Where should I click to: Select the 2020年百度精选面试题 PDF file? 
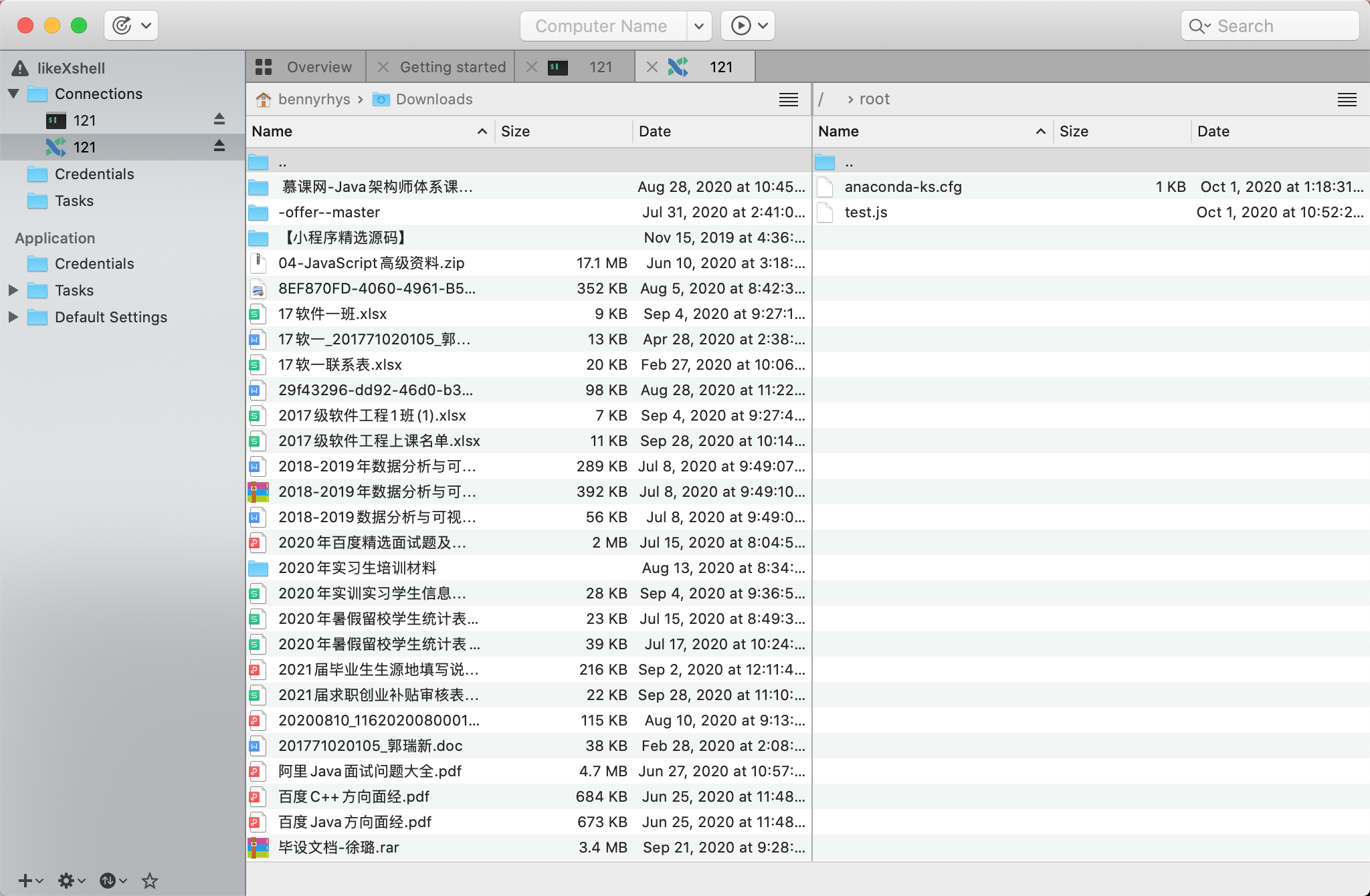tap(528, 542)
